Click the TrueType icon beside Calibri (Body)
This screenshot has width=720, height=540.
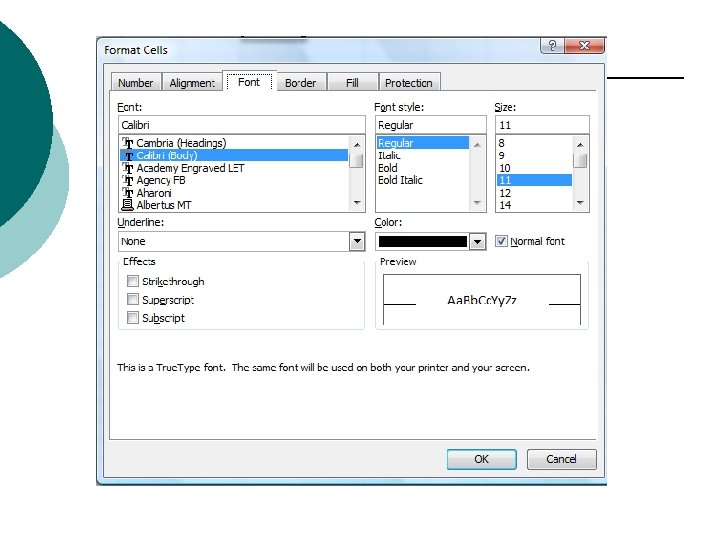(x=128, y=156)
